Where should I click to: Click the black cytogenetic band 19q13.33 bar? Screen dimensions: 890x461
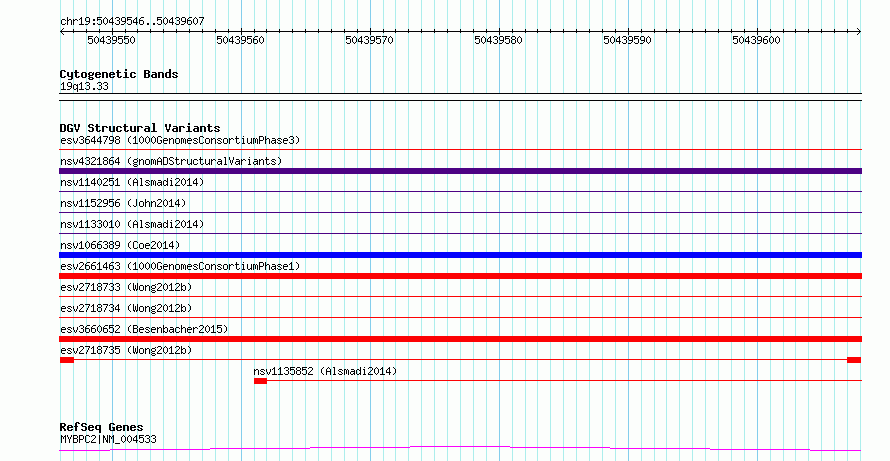point(460,97)
